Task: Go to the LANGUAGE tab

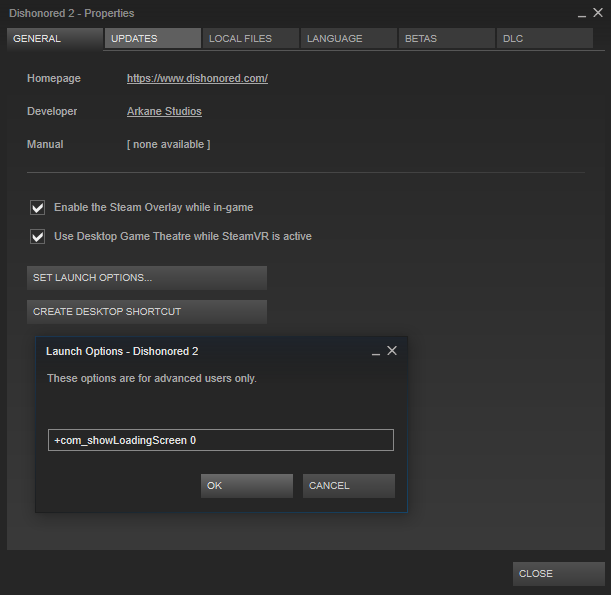Action: (x=348, y=39)
